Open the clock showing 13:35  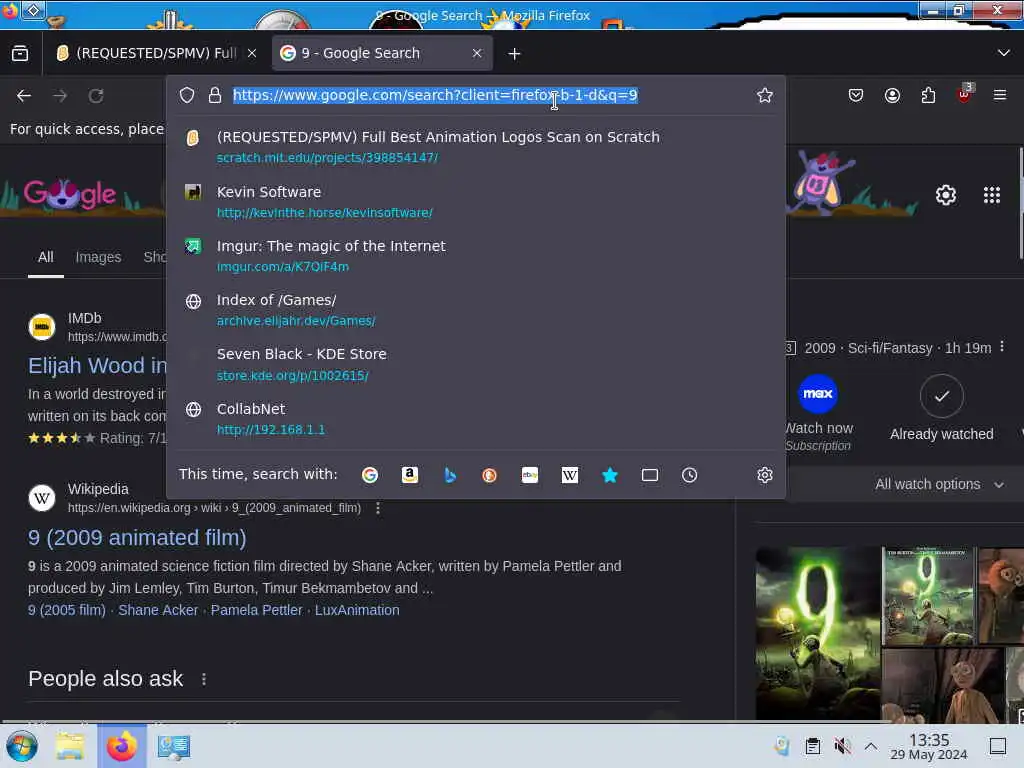[929, 746]
